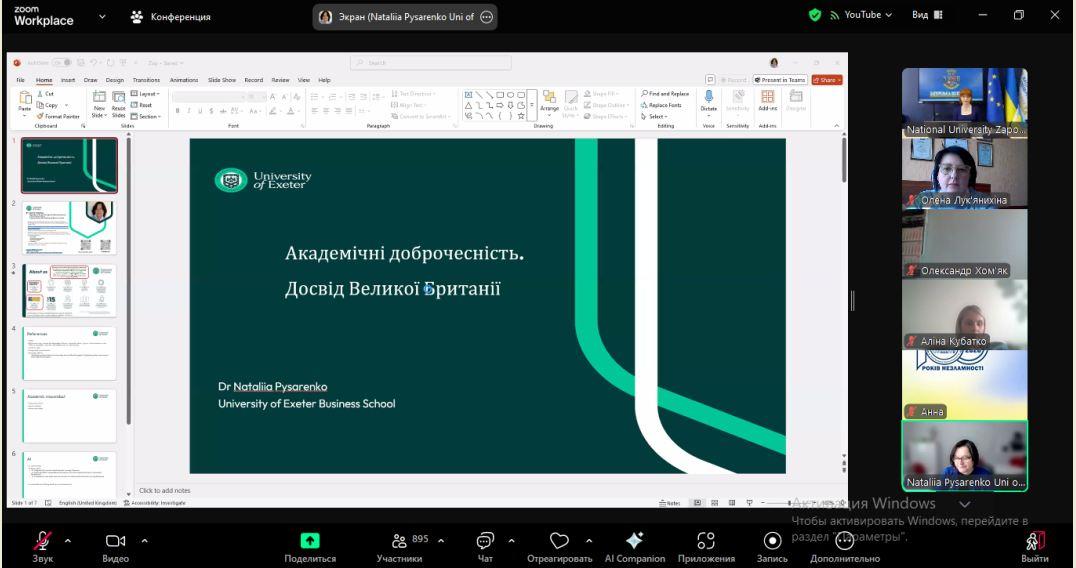
Task: Click the Олена Лук'яніхіна video tile
Action: pos(964,173)
